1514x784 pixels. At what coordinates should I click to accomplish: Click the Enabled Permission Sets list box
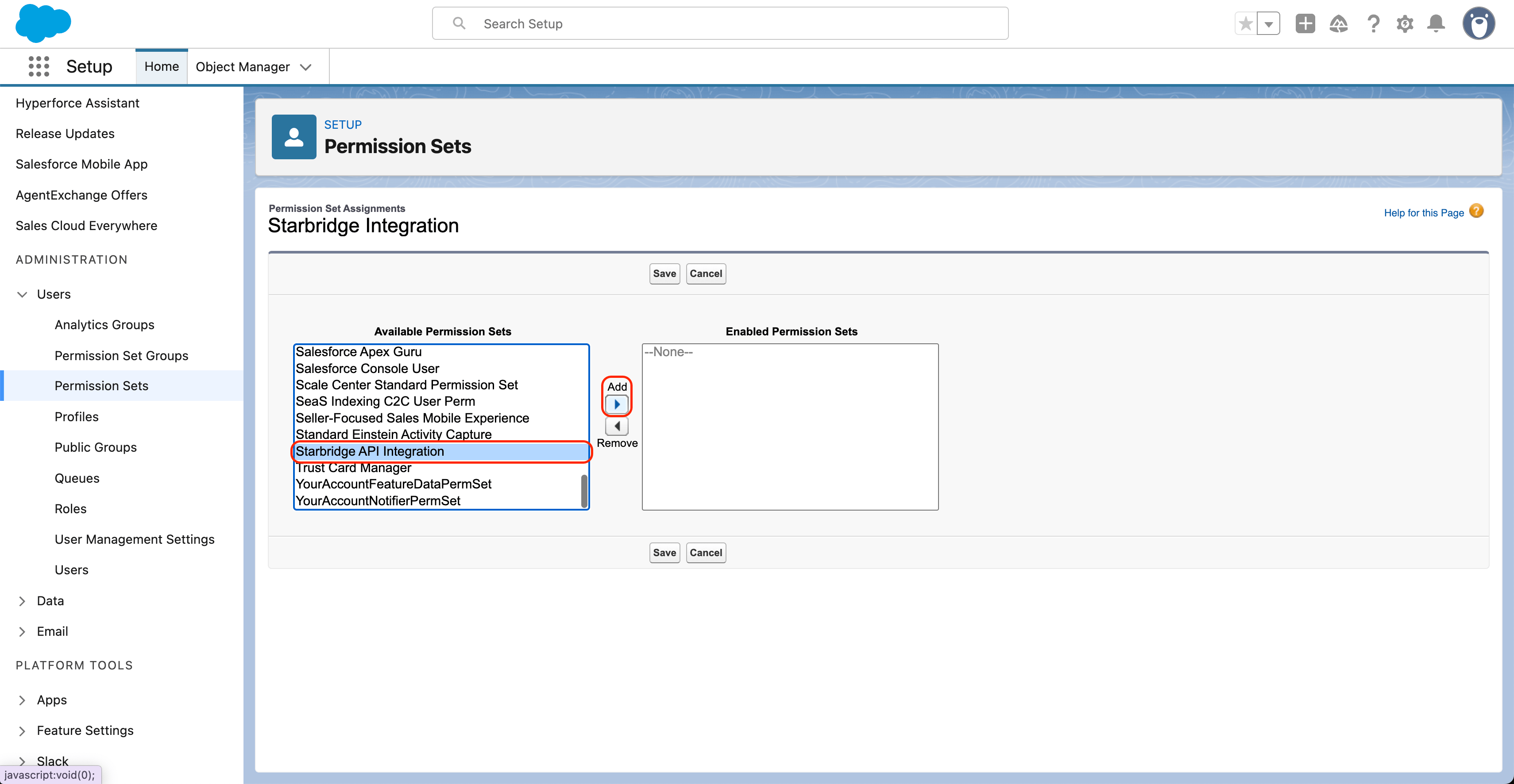pyautogui.click(x=790, y=427)
